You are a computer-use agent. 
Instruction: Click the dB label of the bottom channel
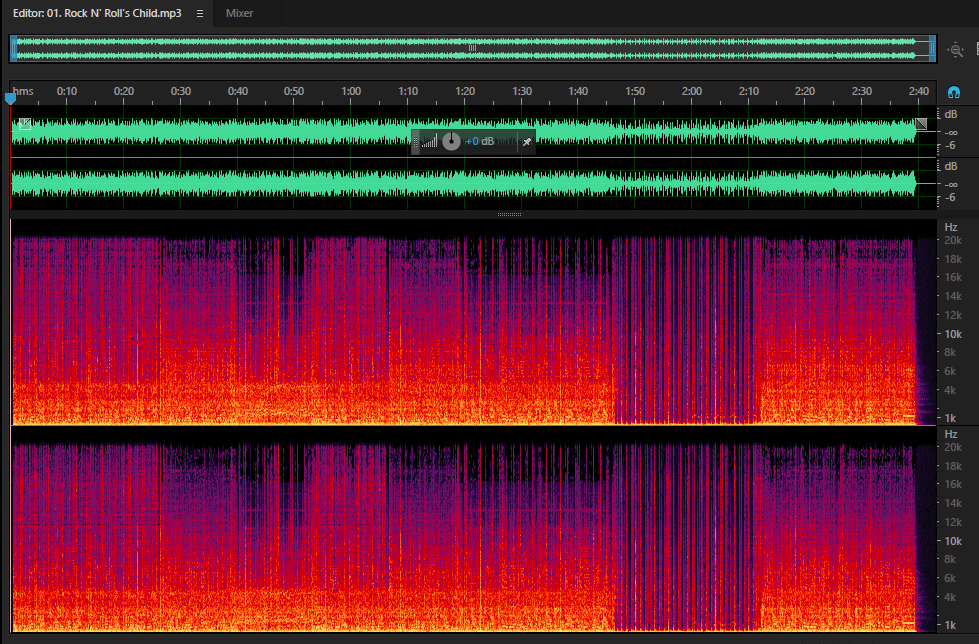click(950, 166)
